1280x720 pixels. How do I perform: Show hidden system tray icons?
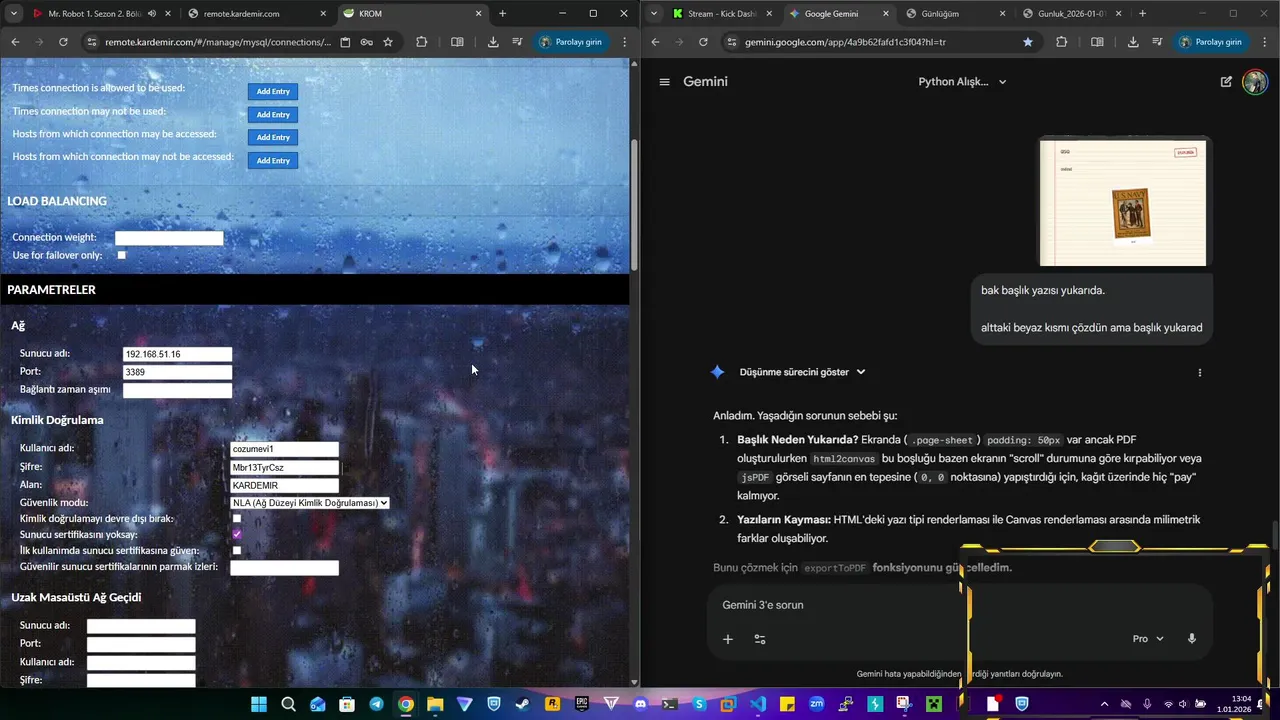pyautogui.click(x=1104, y=704)
